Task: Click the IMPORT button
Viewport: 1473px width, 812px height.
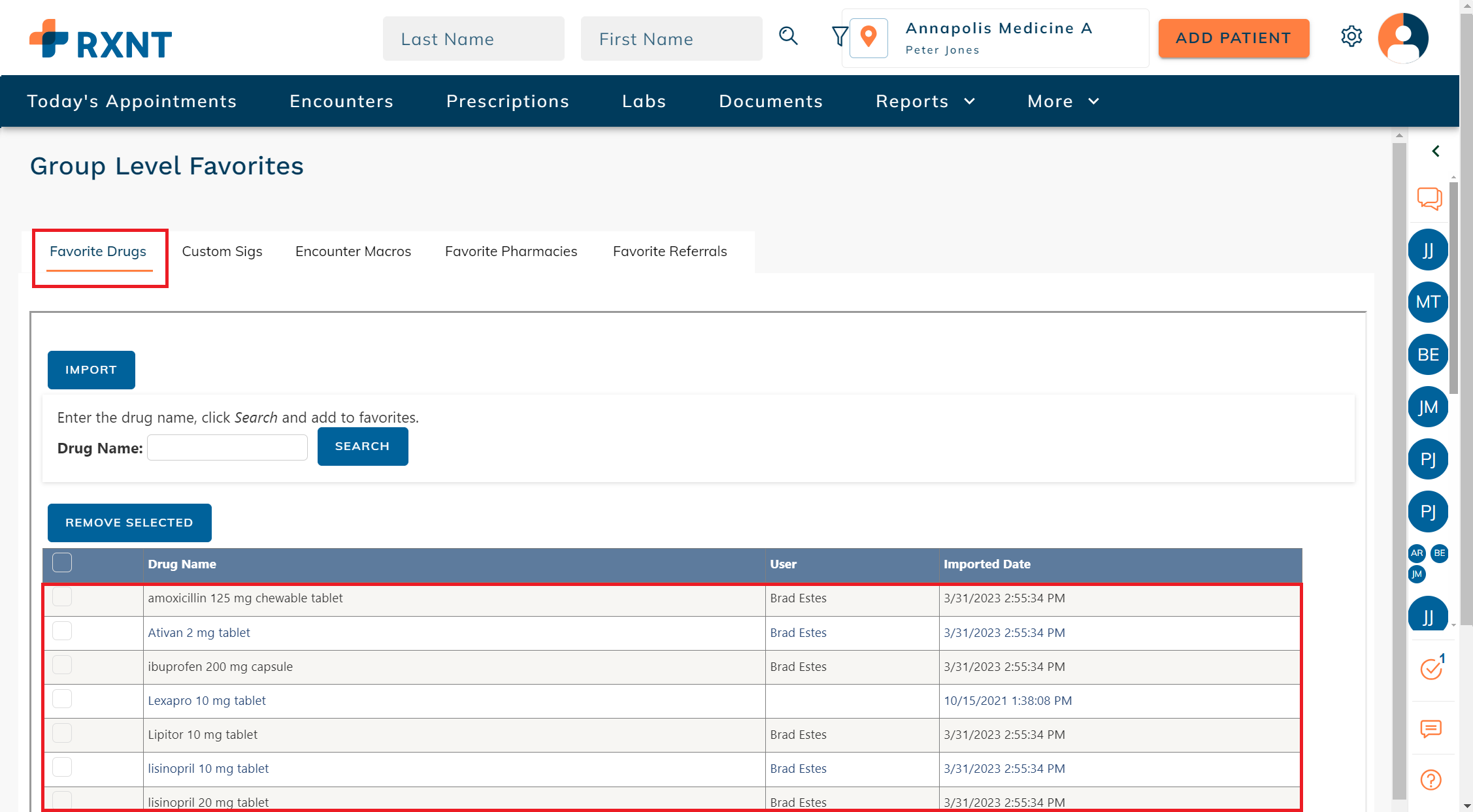Action: pos(91,370)
